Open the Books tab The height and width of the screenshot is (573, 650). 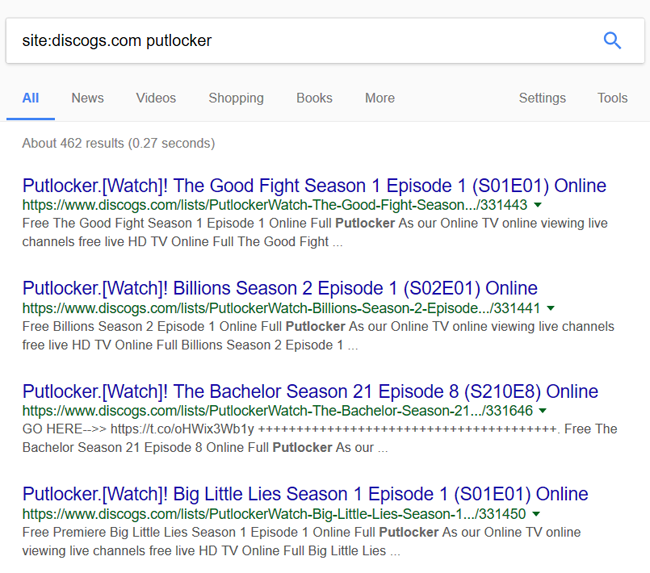pyautogui.click(x=314, y=98)
